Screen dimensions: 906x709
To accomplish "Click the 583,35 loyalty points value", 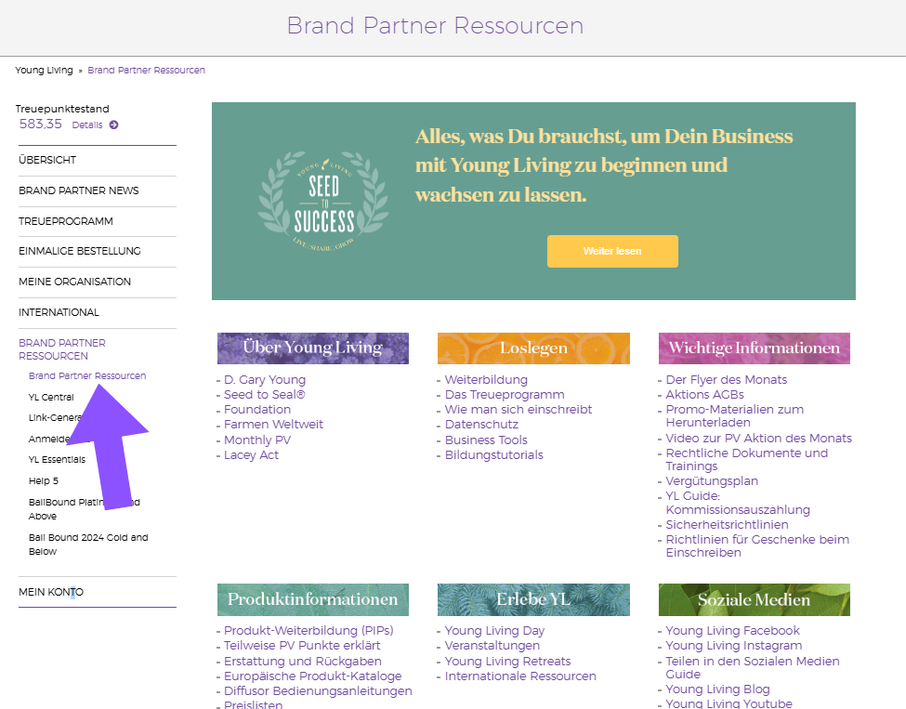I will pos(40,124).
